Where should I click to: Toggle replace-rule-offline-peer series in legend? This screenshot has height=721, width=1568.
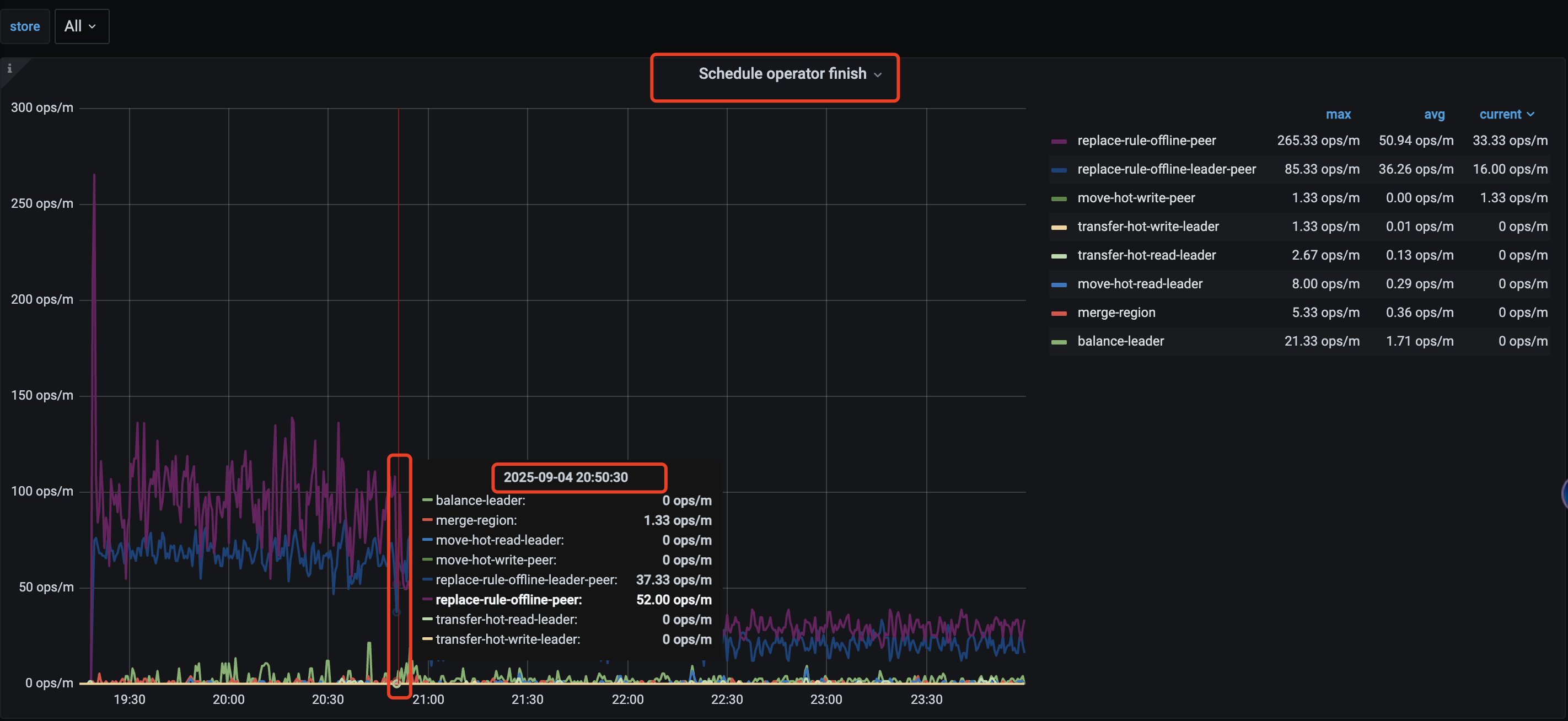tap(1146, 141)
